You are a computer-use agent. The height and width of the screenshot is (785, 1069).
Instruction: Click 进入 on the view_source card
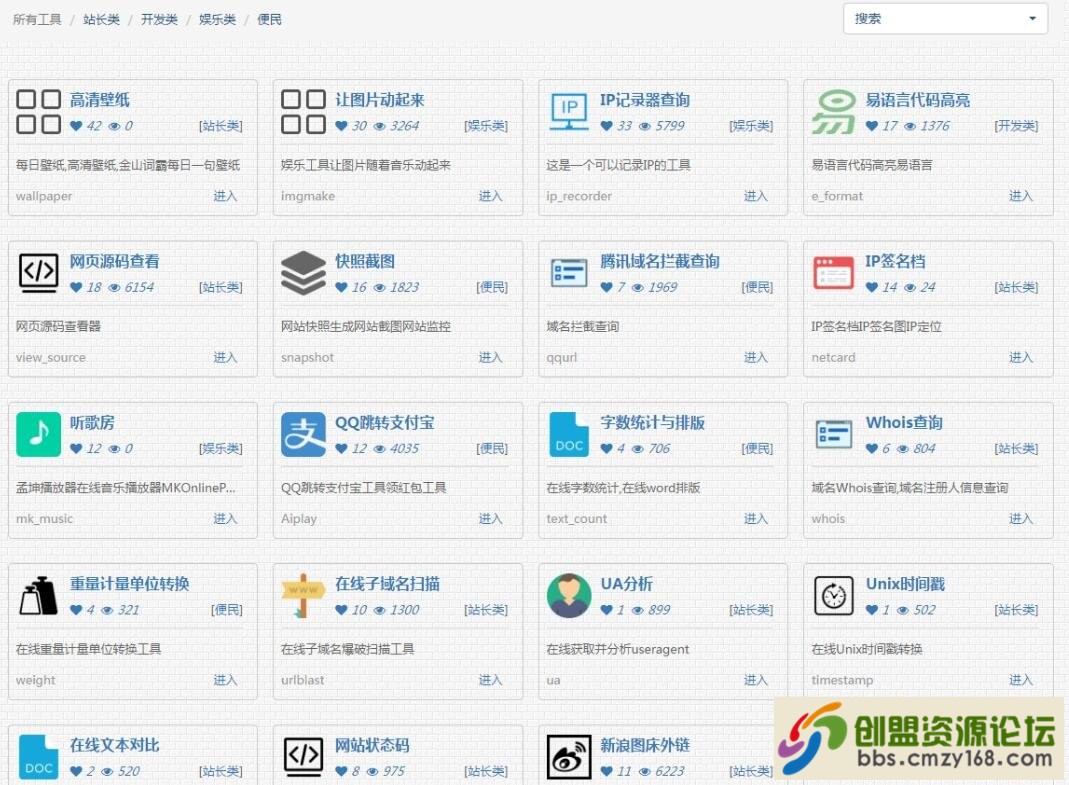[x=225, y=357]
